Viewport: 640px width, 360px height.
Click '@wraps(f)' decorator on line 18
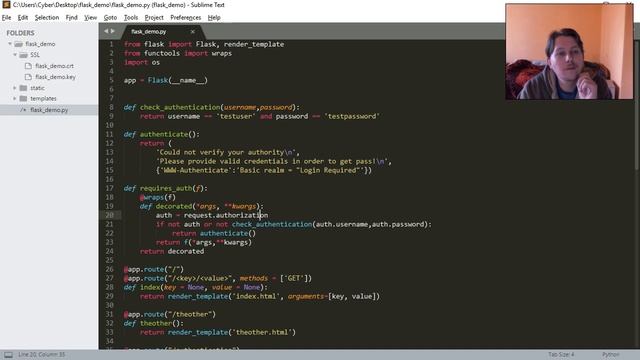(x=158, y=197)
